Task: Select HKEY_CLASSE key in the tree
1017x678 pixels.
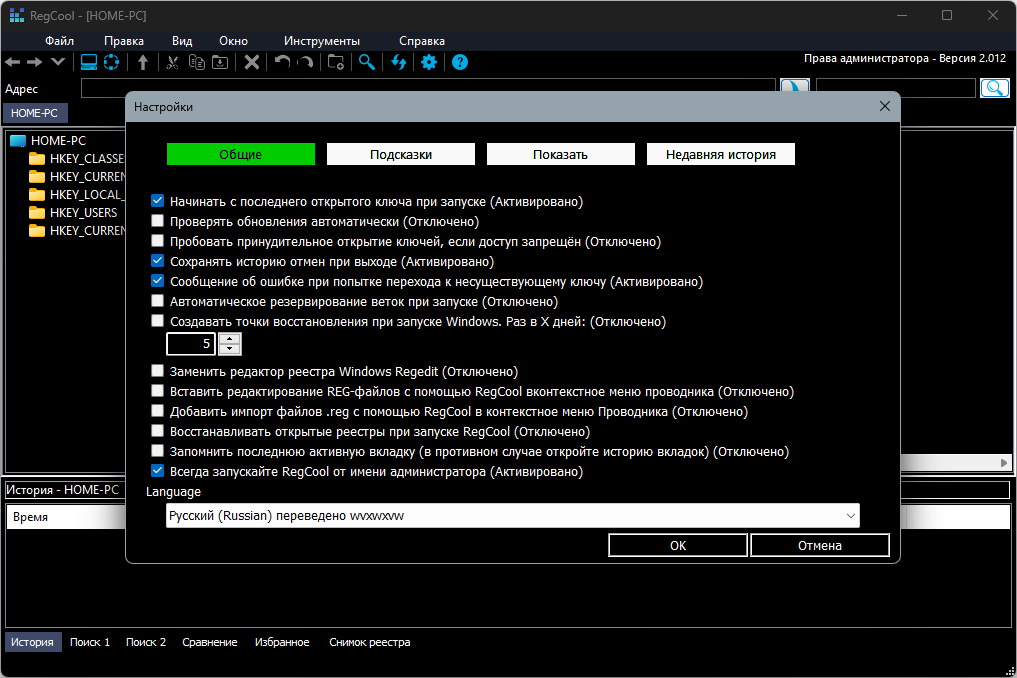Action: coord(86,159)
